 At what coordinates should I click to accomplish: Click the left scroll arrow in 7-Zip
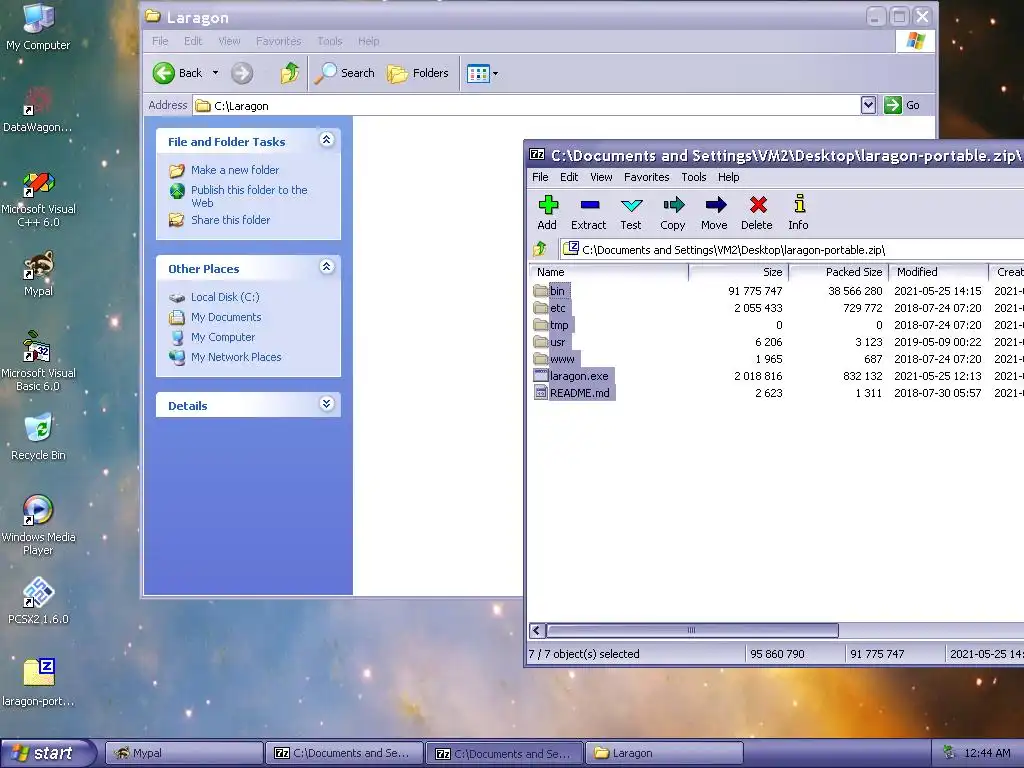point(537,630)
